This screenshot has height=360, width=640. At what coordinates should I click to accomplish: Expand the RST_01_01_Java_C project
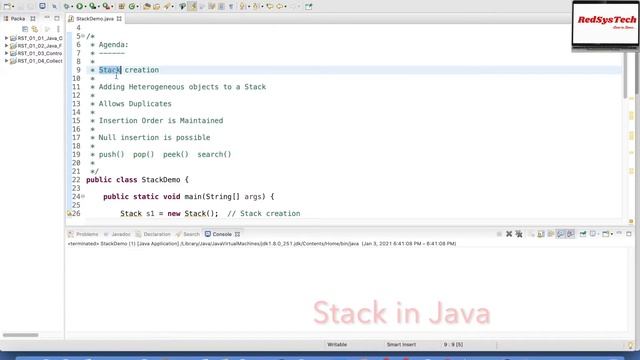pos(6,38)
